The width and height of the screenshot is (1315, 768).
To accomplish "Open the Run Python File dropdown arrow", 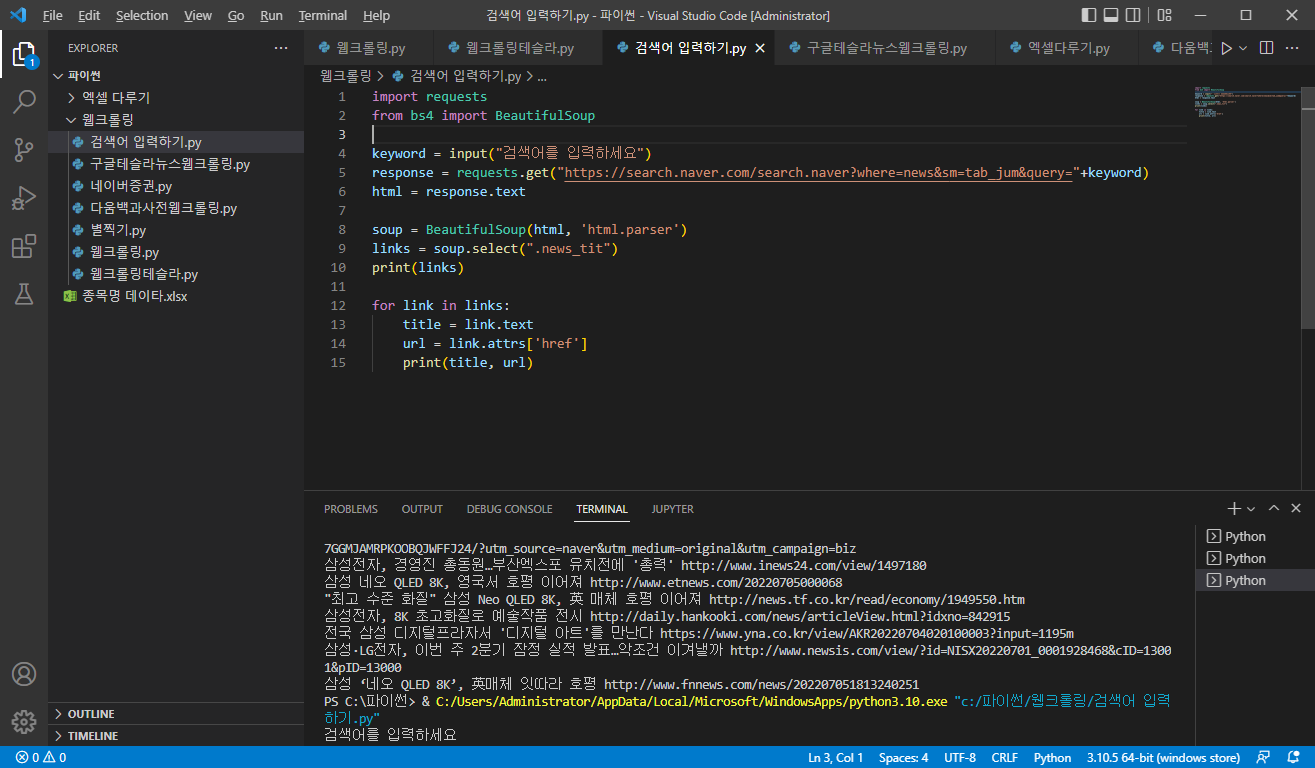I will click(x=1243, y=48).
